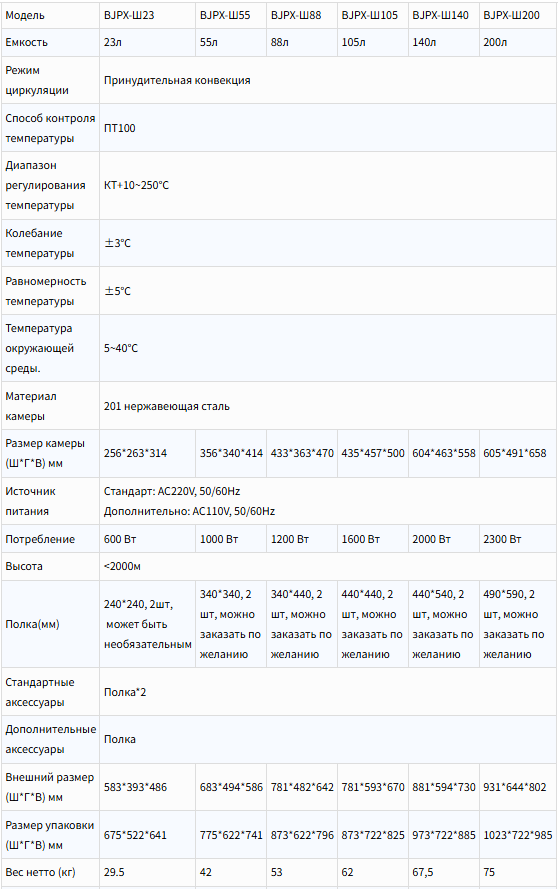
Task: Click the ±5°C uniformity value
Action: tap(117, 291)
